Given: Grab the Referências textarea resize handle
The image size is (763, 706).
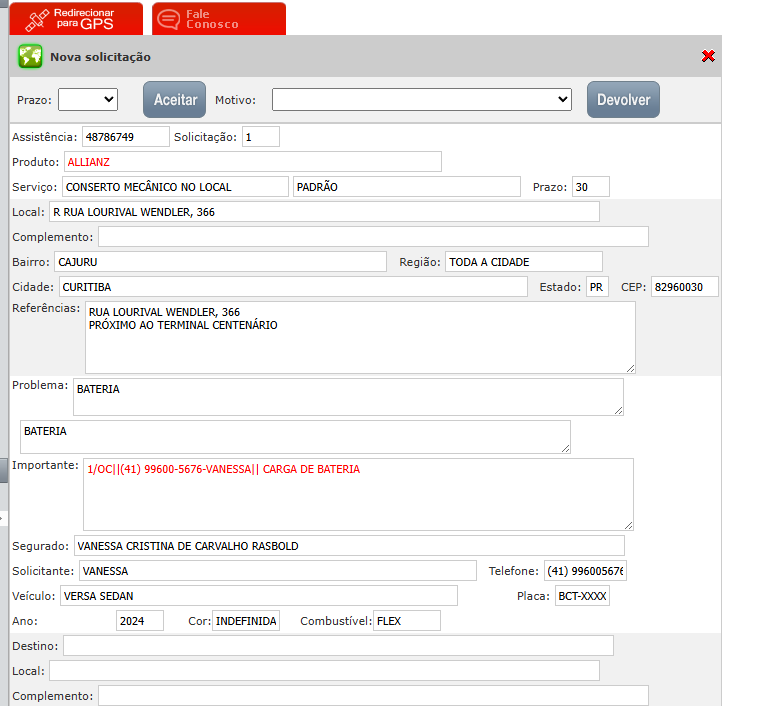Looking at the screenshot, I should pyautogui.click(x=630, y=369).
